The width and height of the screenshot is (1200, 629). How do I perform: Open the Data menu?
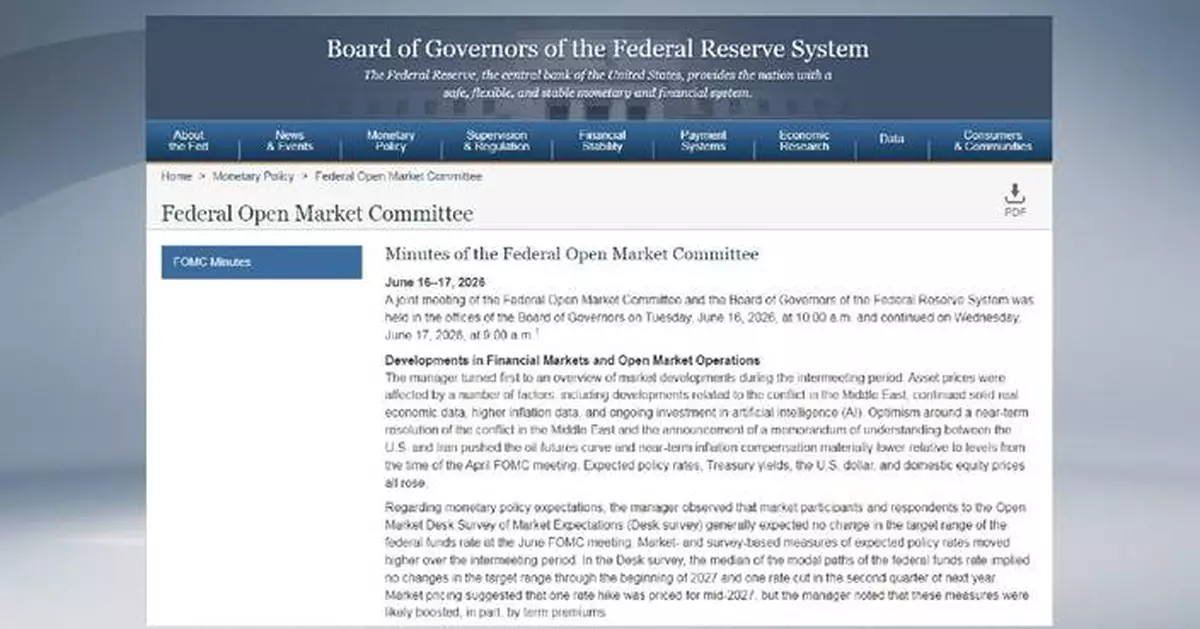pyautogui.click(x=892, y=141)
